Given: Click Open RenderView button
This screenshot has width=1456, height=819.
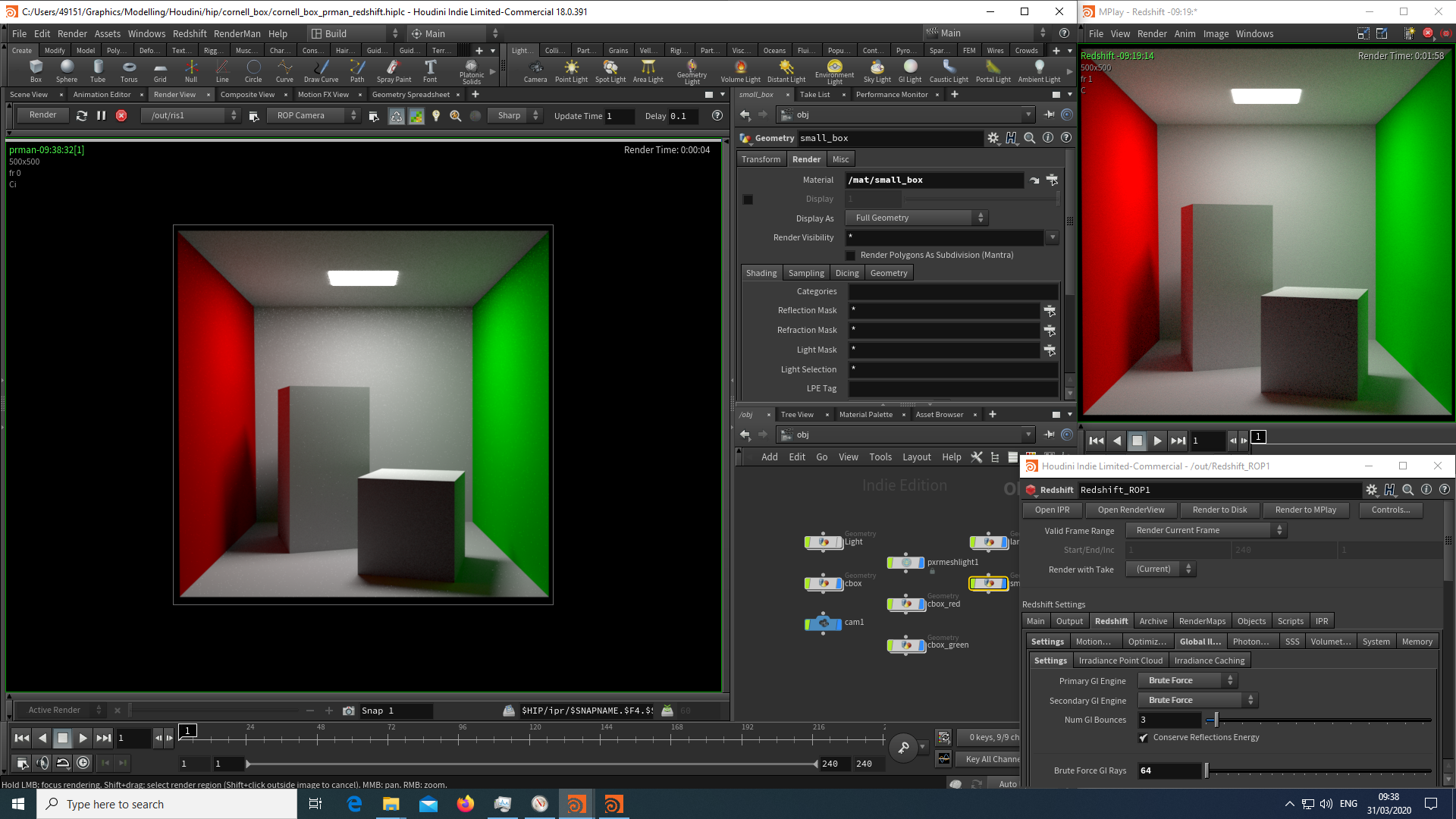Looking at the screenshot, I should pyautogui.click(x=1131, y=510).
